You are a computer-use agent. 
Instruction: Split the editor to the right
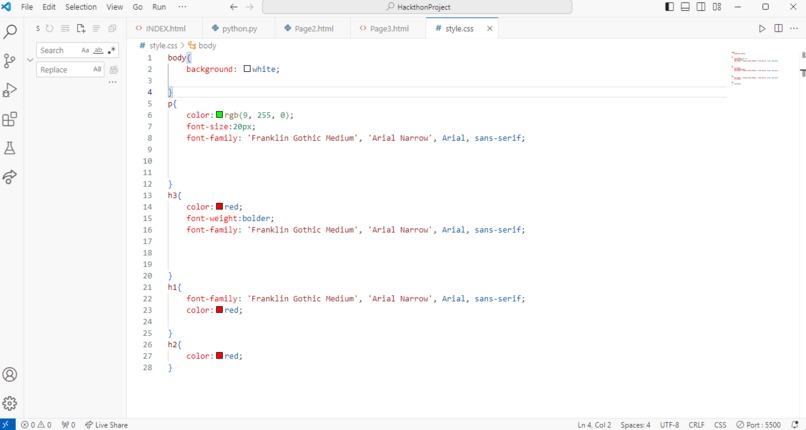pyautogui.click(x=778, y=28)
